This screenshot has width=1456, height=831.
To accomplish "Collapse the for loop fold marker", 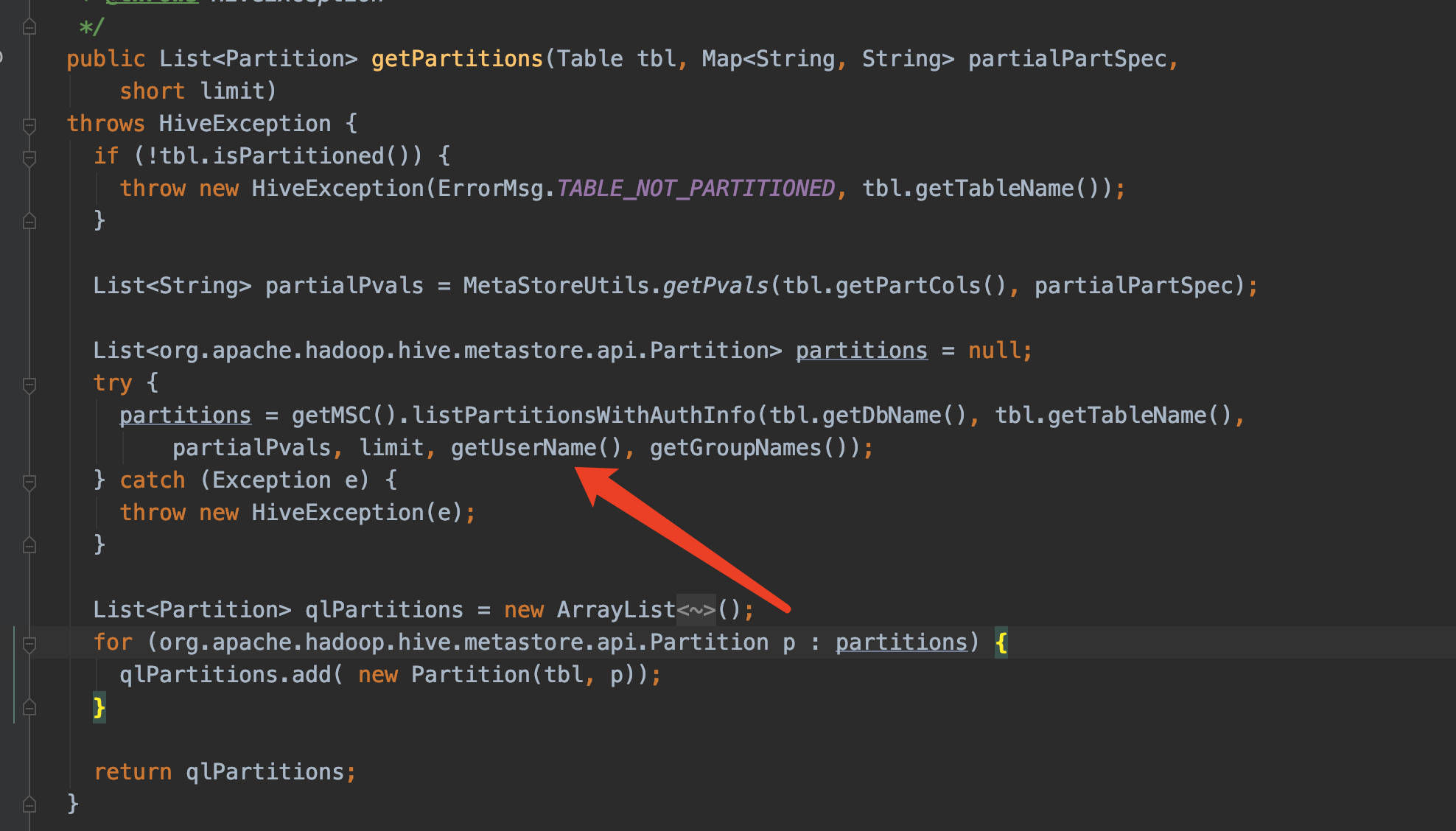I will (29, 645).
